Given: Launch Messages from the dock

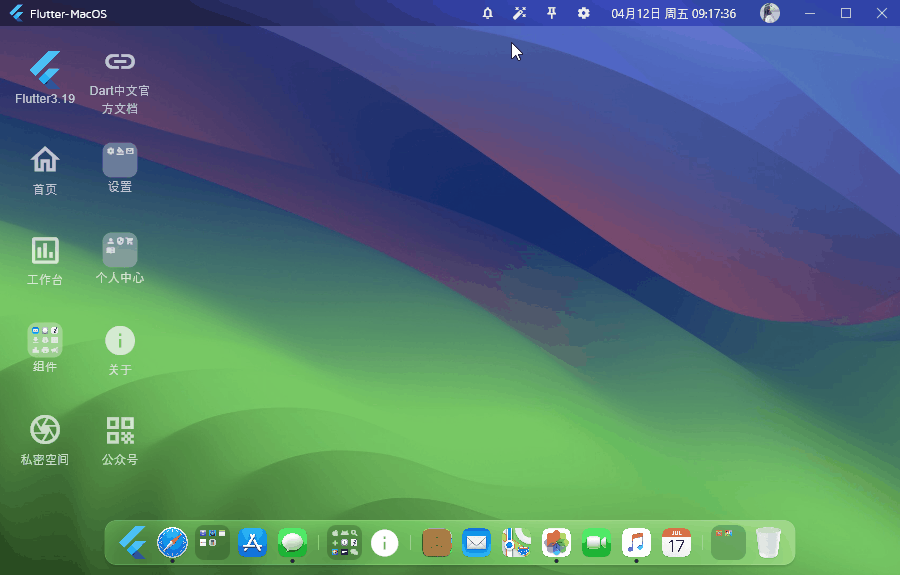Looking at the screenshot, I should click(293, 542).
